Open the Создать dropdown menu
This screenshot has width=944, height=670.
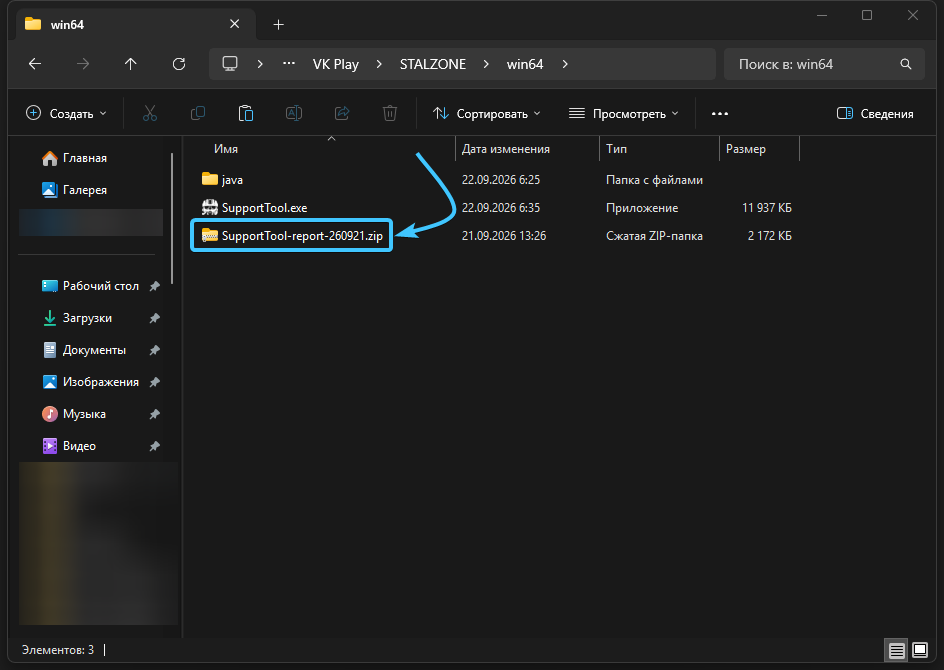66,113
